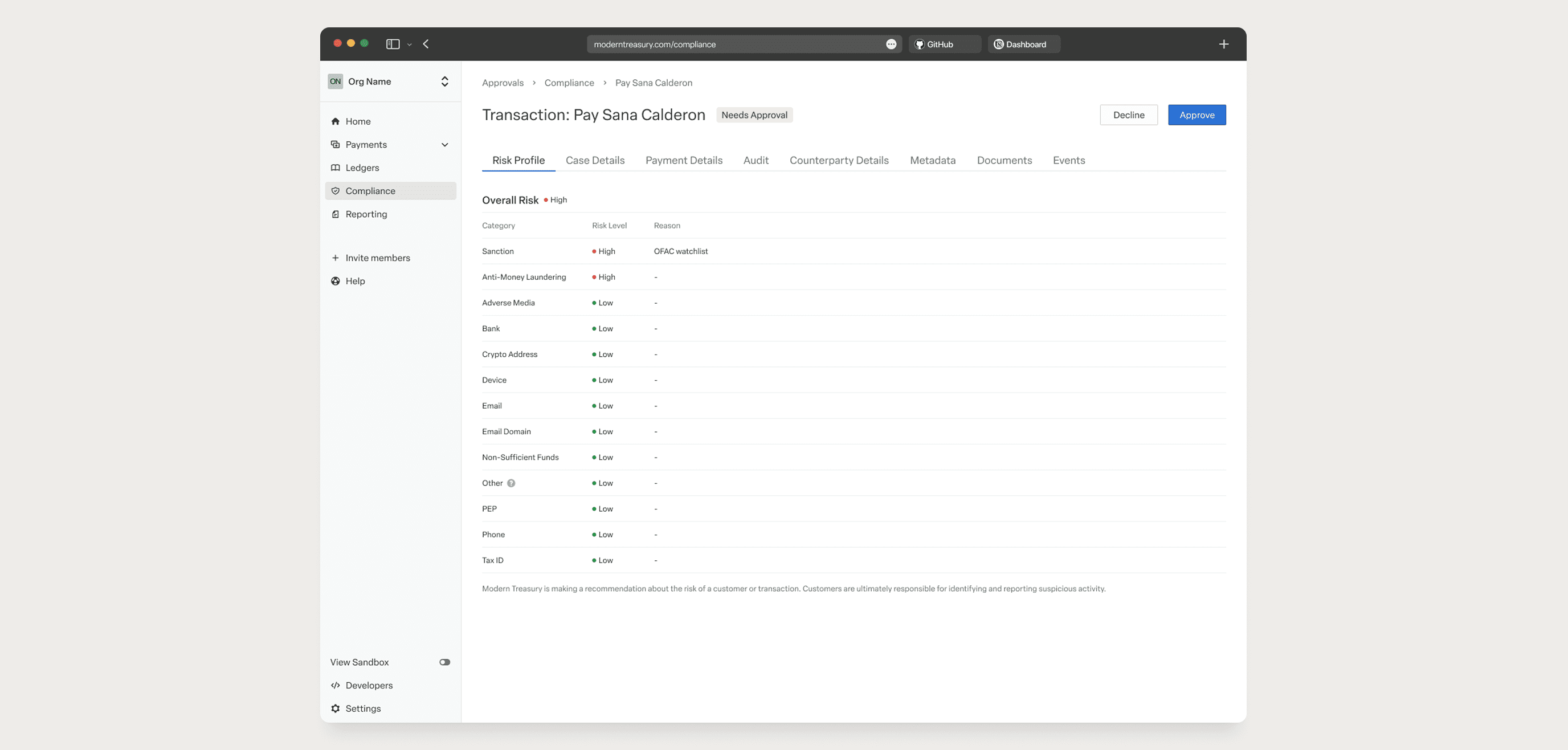1568x750 pixels.
Task: Open the sidebar layout dropdown arrow
Action: tap(410, 44)
